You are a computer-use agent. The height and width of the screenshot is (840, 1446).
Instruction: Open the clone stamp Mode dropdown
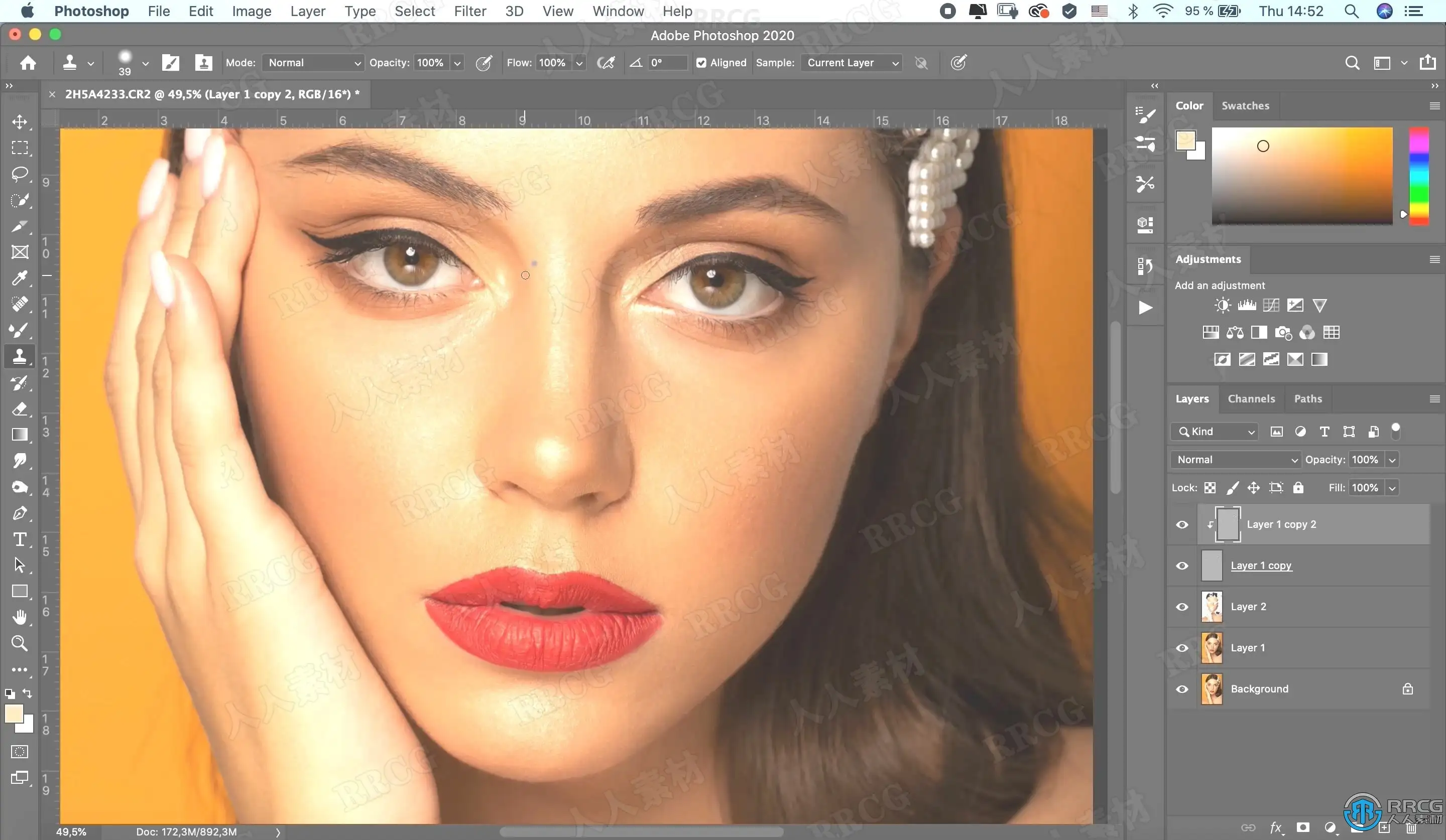pos(313,63)
